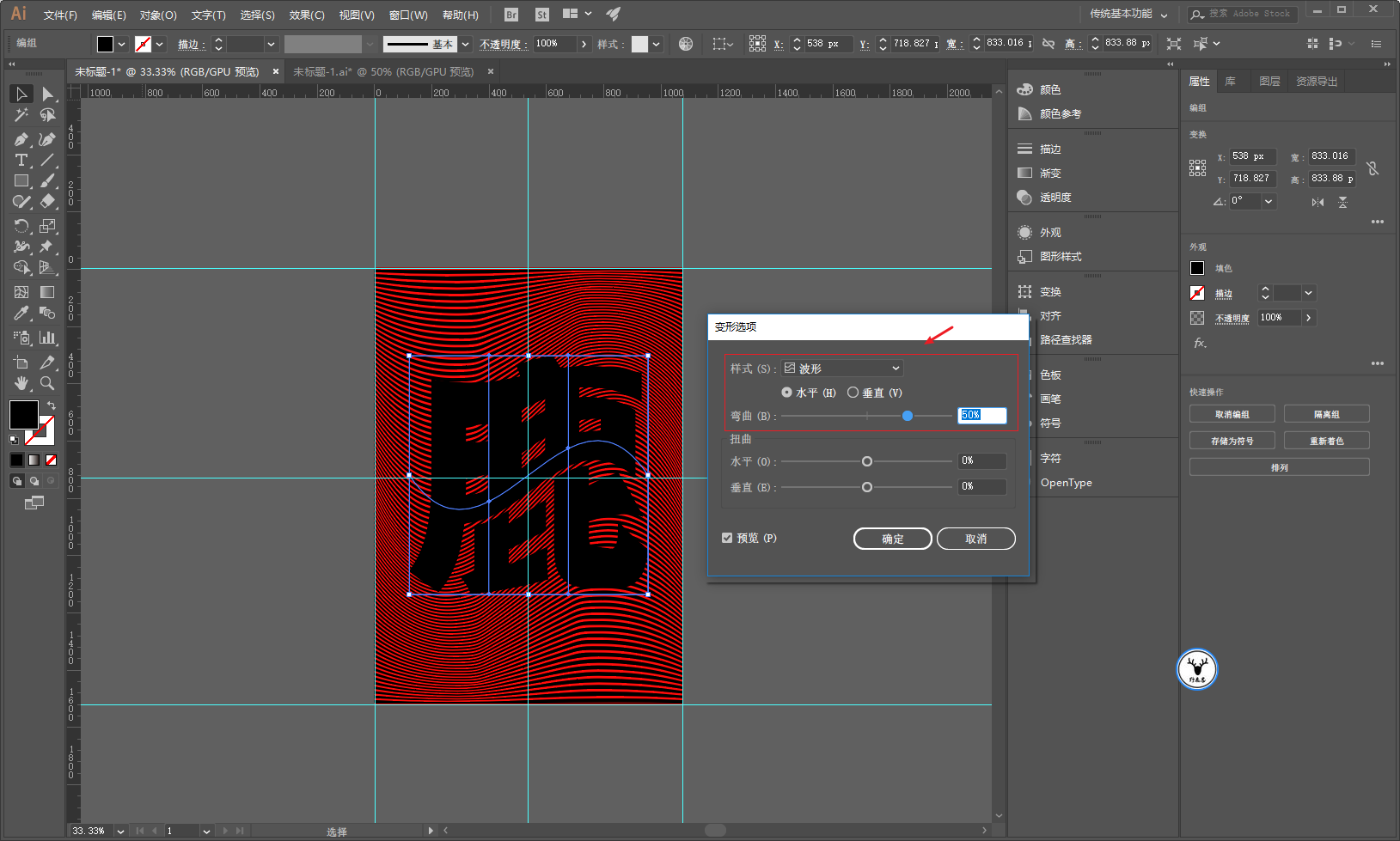Image resolution: width=1400 pixels, height=841 pixels.
Task: Open the 文件(F) menu
Action: pyautogui.click(x=60, y=15)
